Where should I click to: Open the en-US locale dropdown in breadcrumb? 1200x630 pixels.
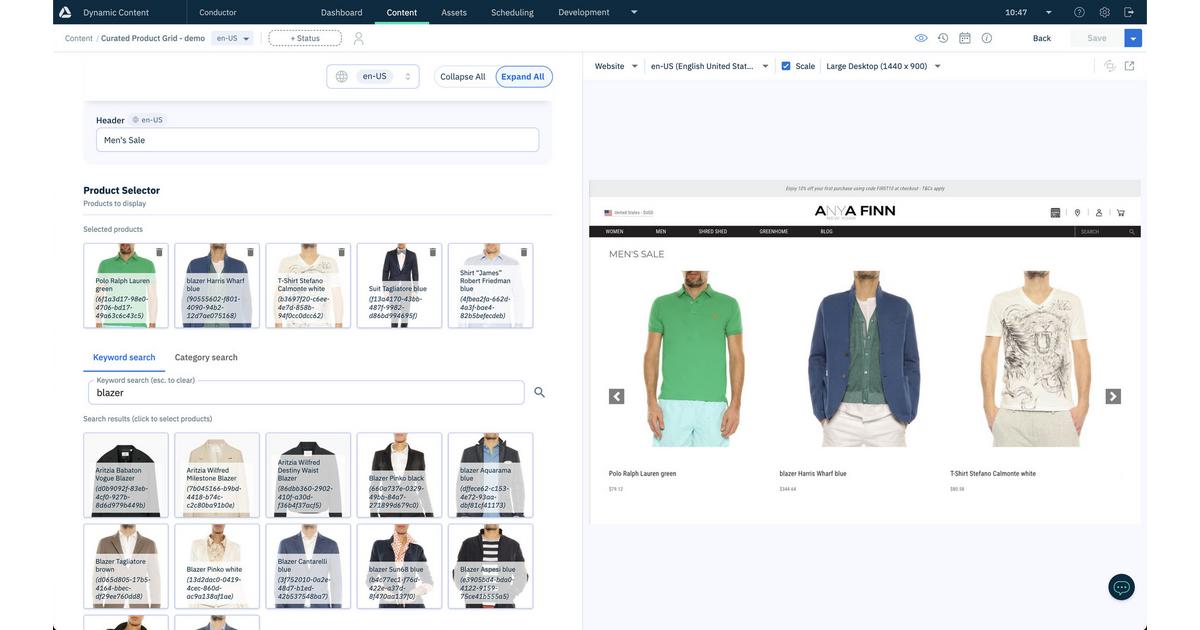tap(232, 38)
